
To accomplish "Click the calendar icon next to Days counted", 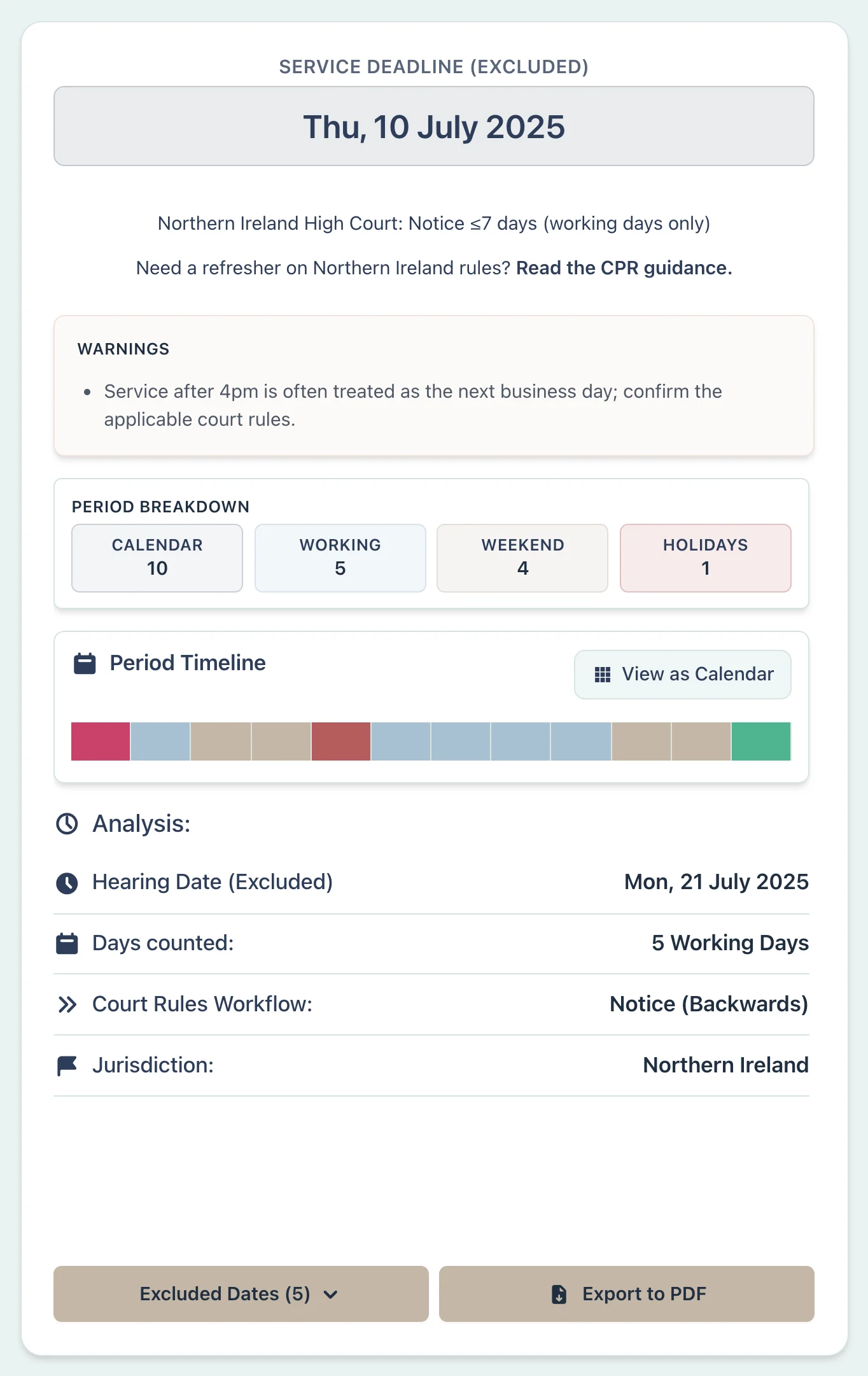I will [x=66, y=943].
